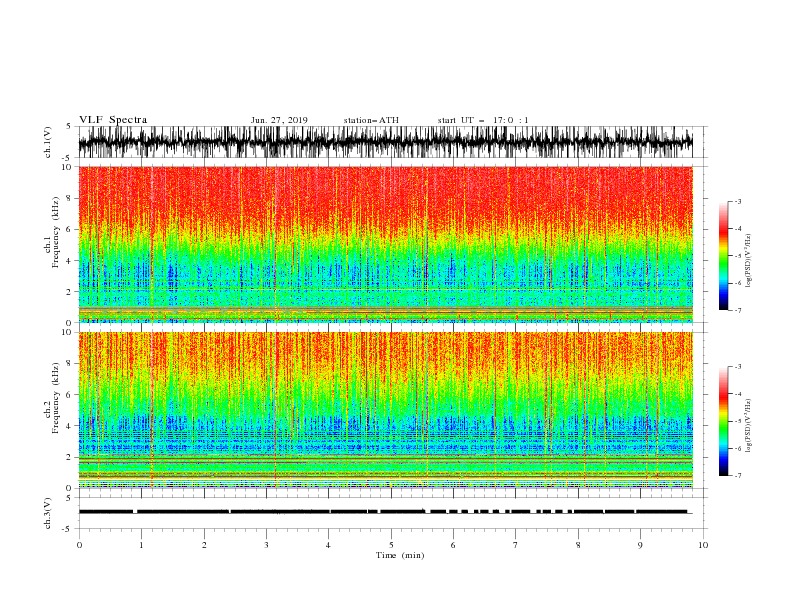Click the "start UT = 17:0 :1" label

483,120
